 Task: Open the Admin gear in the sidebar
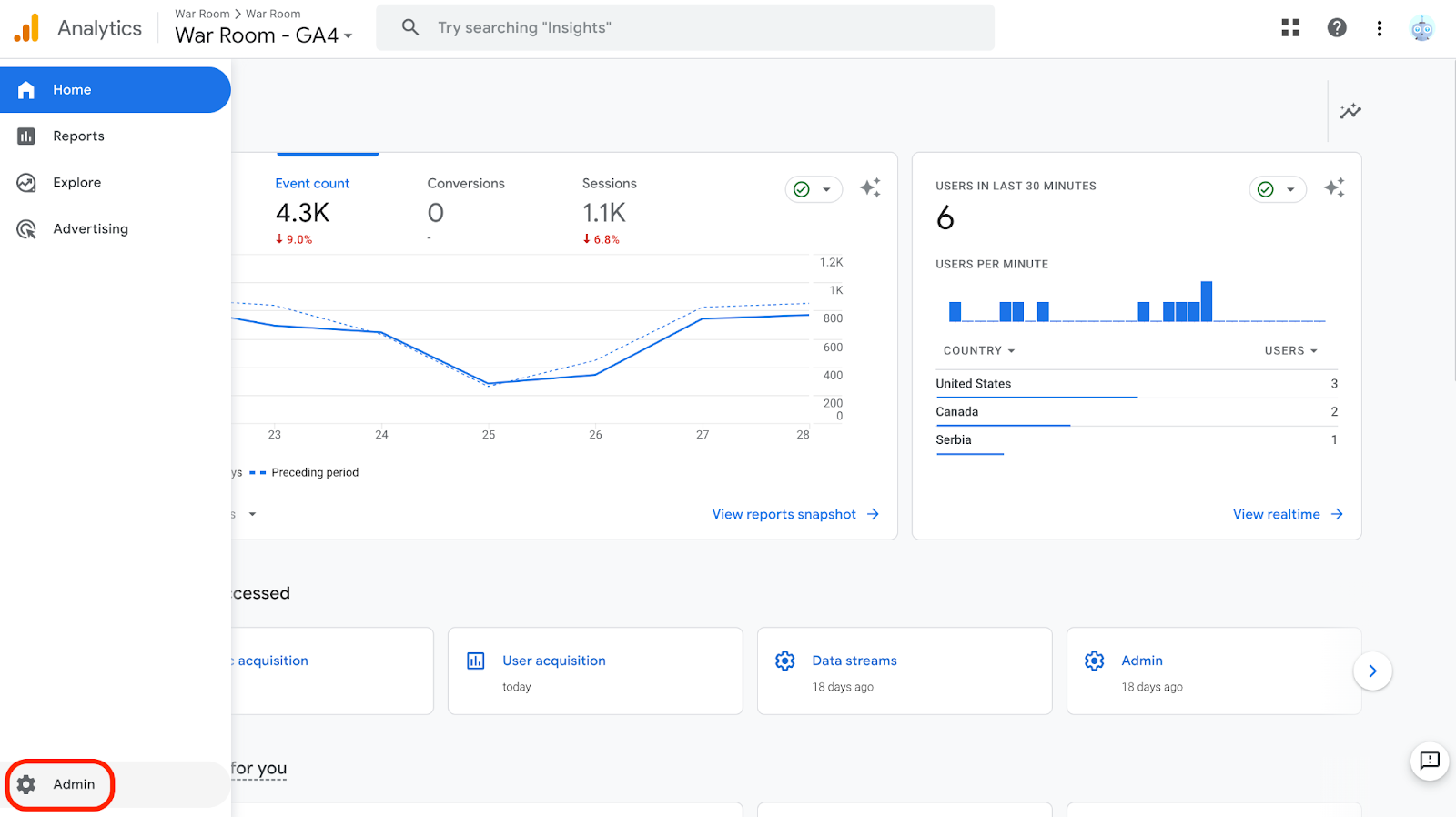60,784
